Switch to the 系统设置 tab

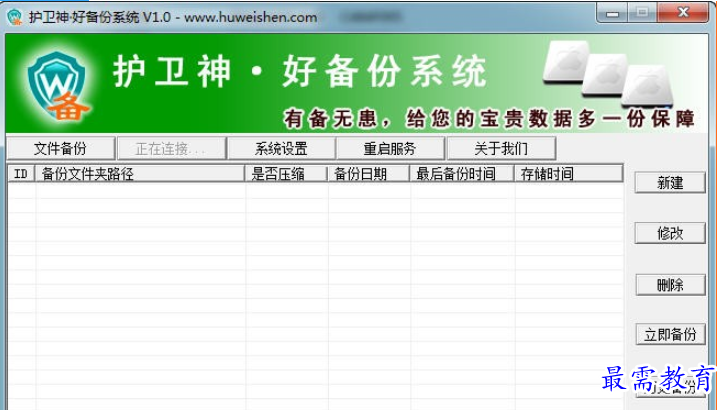(x=281, y=149)
